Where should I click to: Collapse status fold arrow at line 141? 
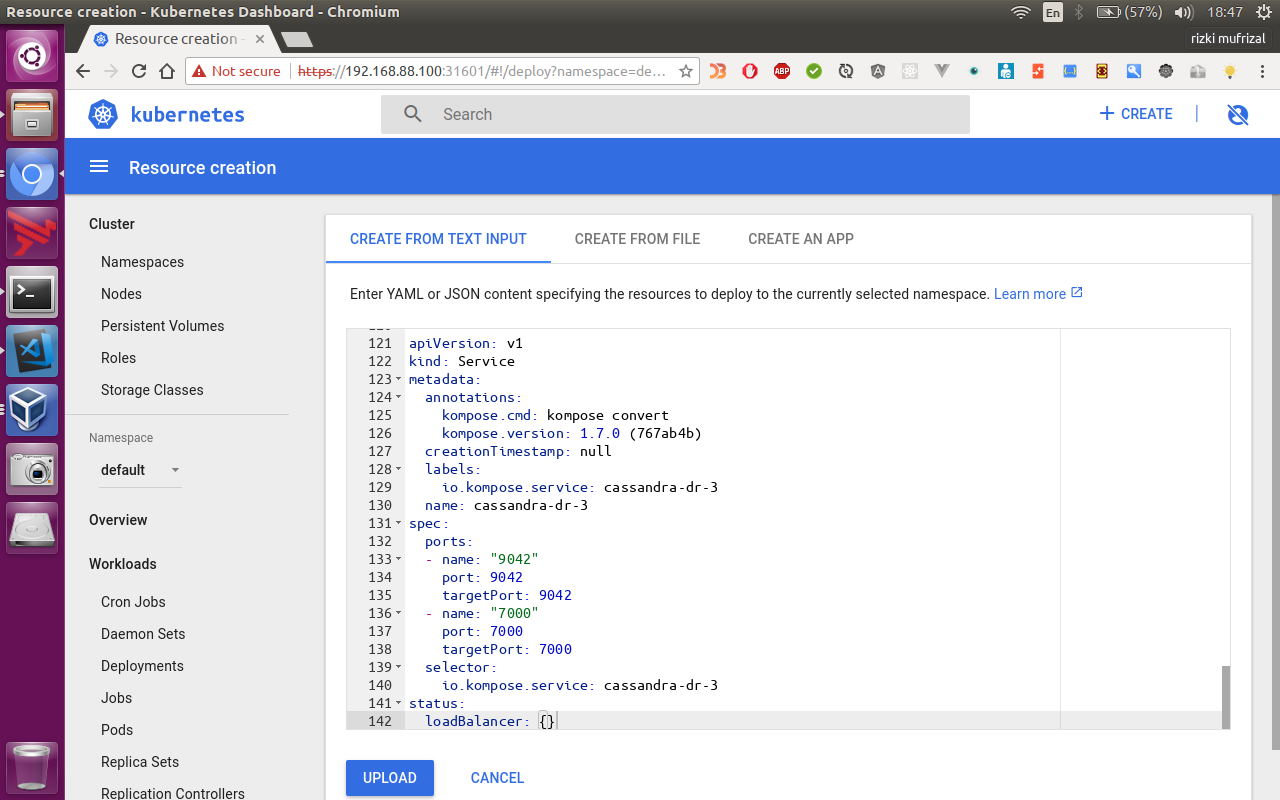399,704
